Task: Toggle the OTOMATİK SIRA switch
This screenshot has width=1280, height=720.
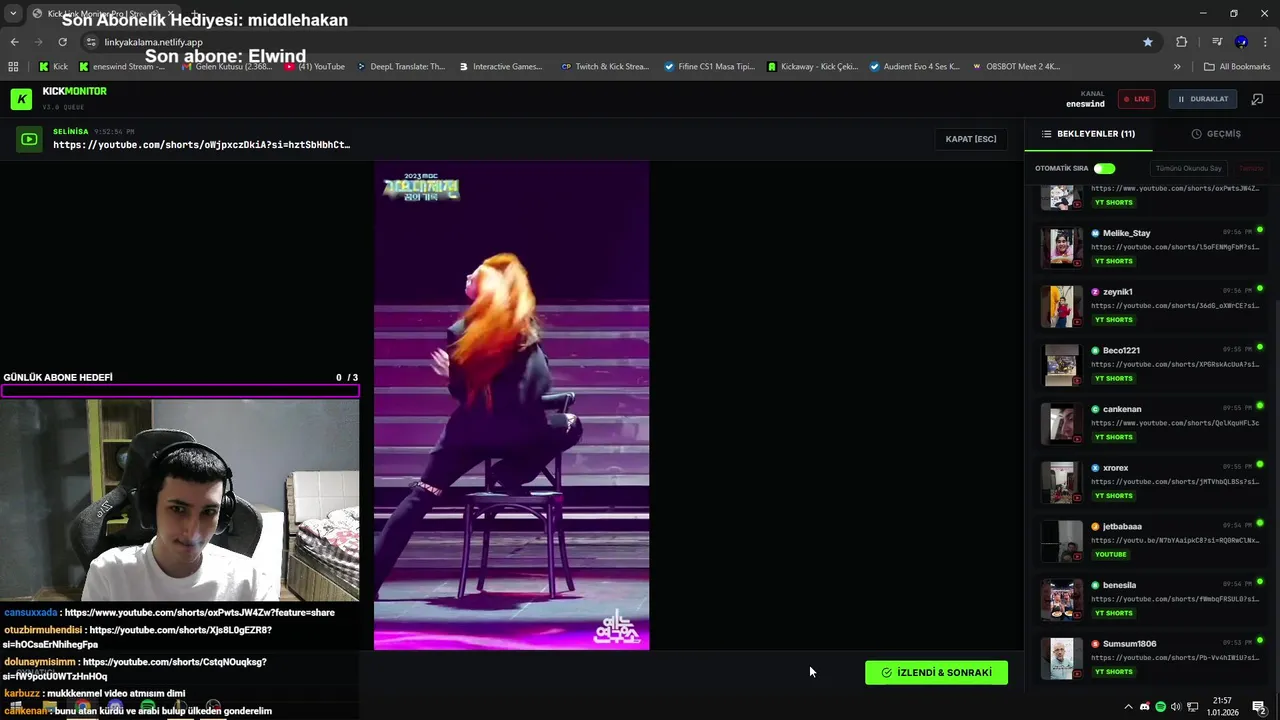Action: point(1104,168)
